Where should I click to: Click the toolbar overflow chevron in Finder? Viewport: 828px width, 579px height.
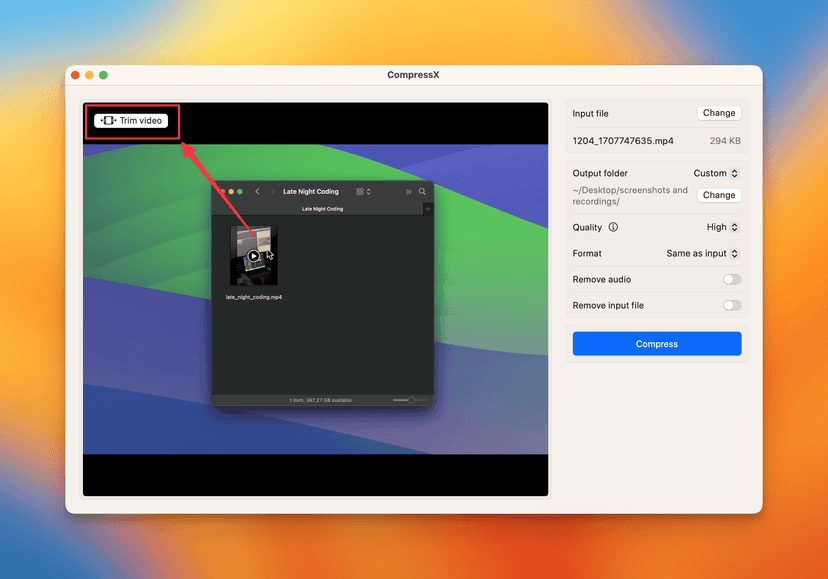(408, 191)
